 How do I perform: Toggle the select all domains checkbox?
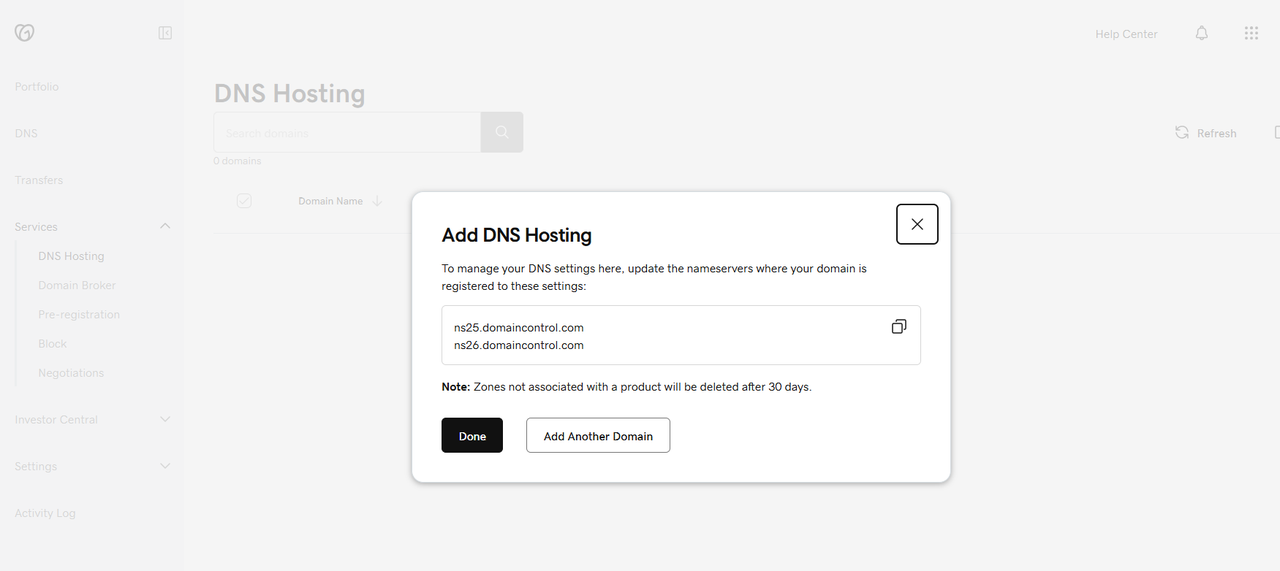click(244, 201)
